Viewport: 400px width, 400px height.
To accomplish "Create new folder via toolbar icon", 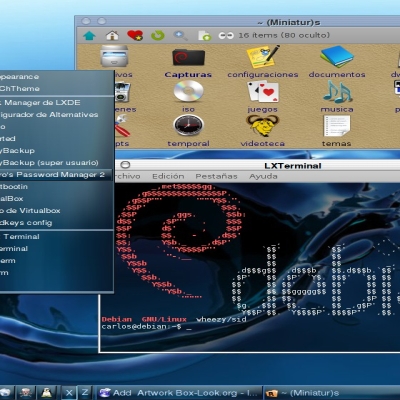I will coord(204,35).
